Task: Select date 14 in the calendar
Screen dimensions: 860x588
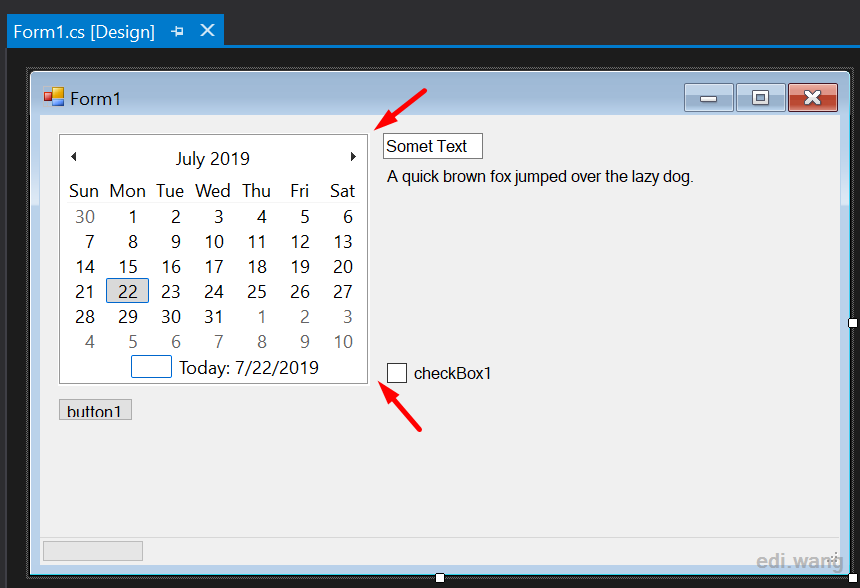Action: [x=85, y=267]
